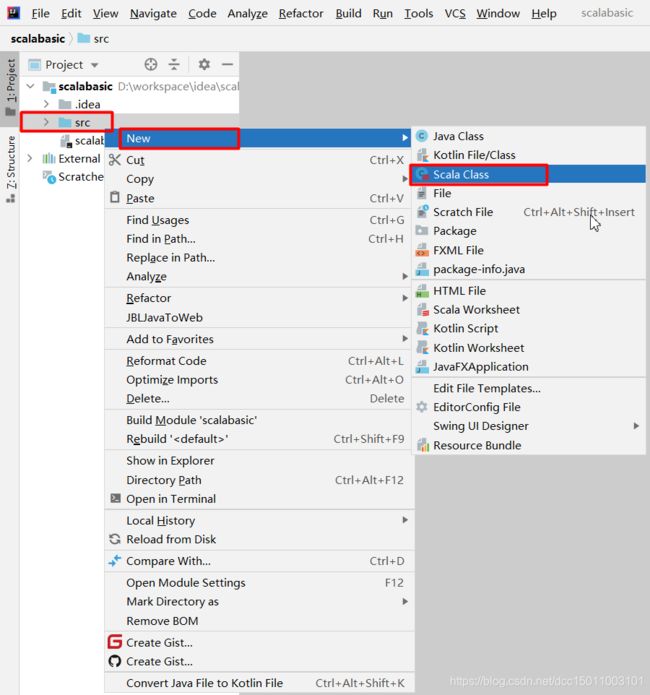The height and width of the screenshot is (695, 650).
Task: Choose Add to Favorites menu entry
Action: point(259,339)
